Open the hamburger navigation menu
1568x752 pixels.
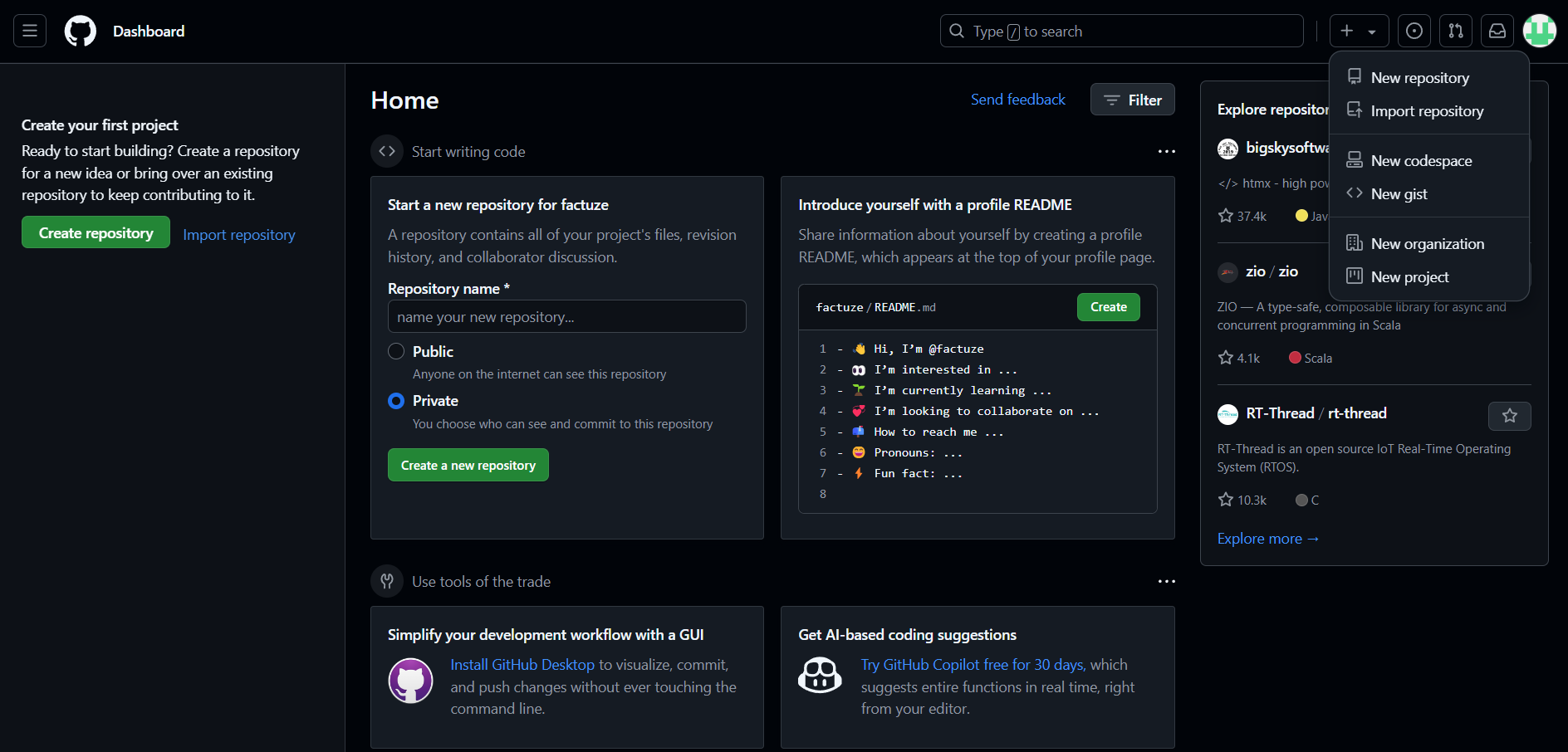pyautogui.click(x=30, y=32)
